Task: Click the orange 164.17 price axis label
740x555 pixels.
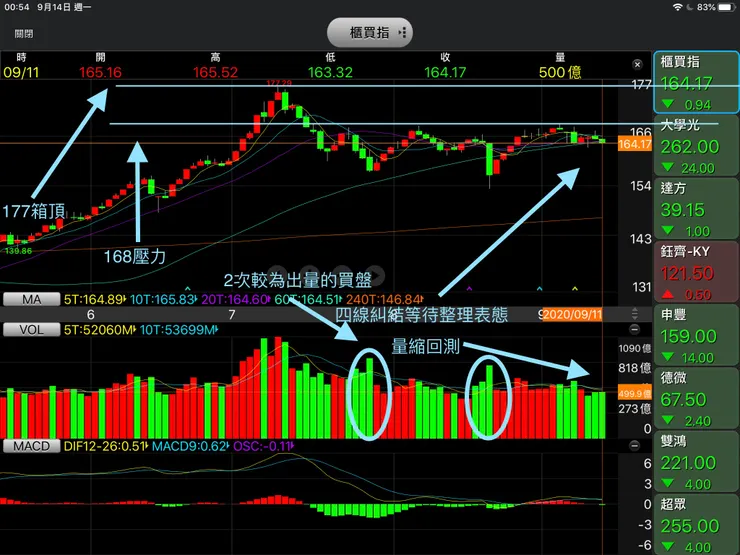Action: [x=635, y=144]
